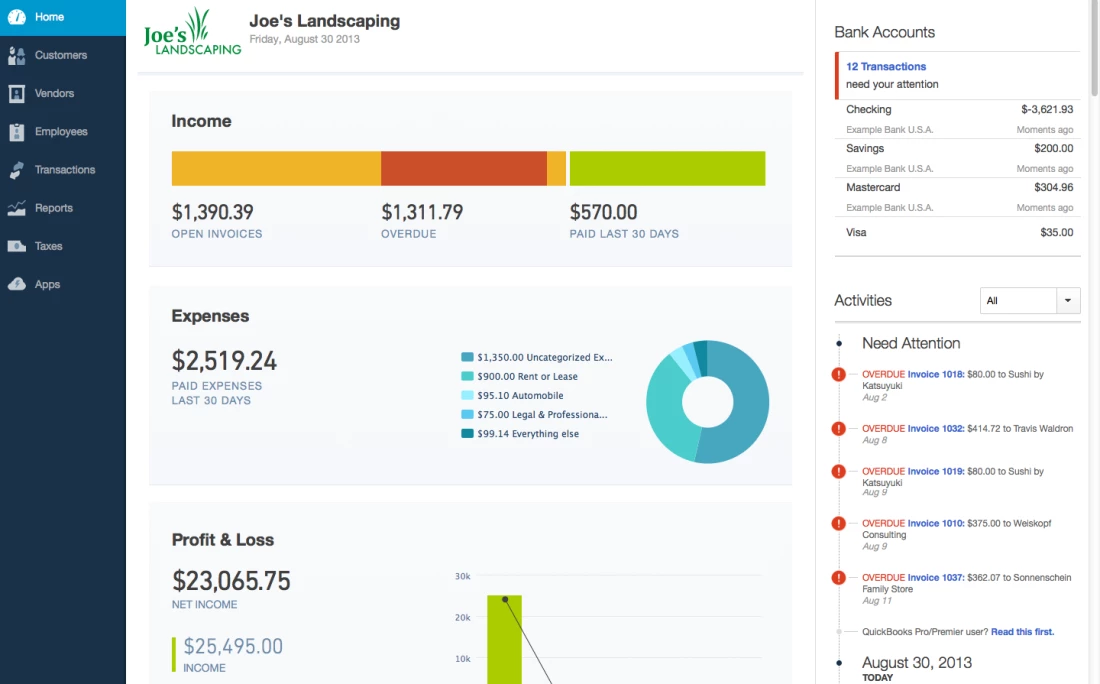Image resolution: width=1100 pixels, height=684 pixels.
Task: Click the Employees badge icon
Action: pyautogui.click(x=16, y=132)
